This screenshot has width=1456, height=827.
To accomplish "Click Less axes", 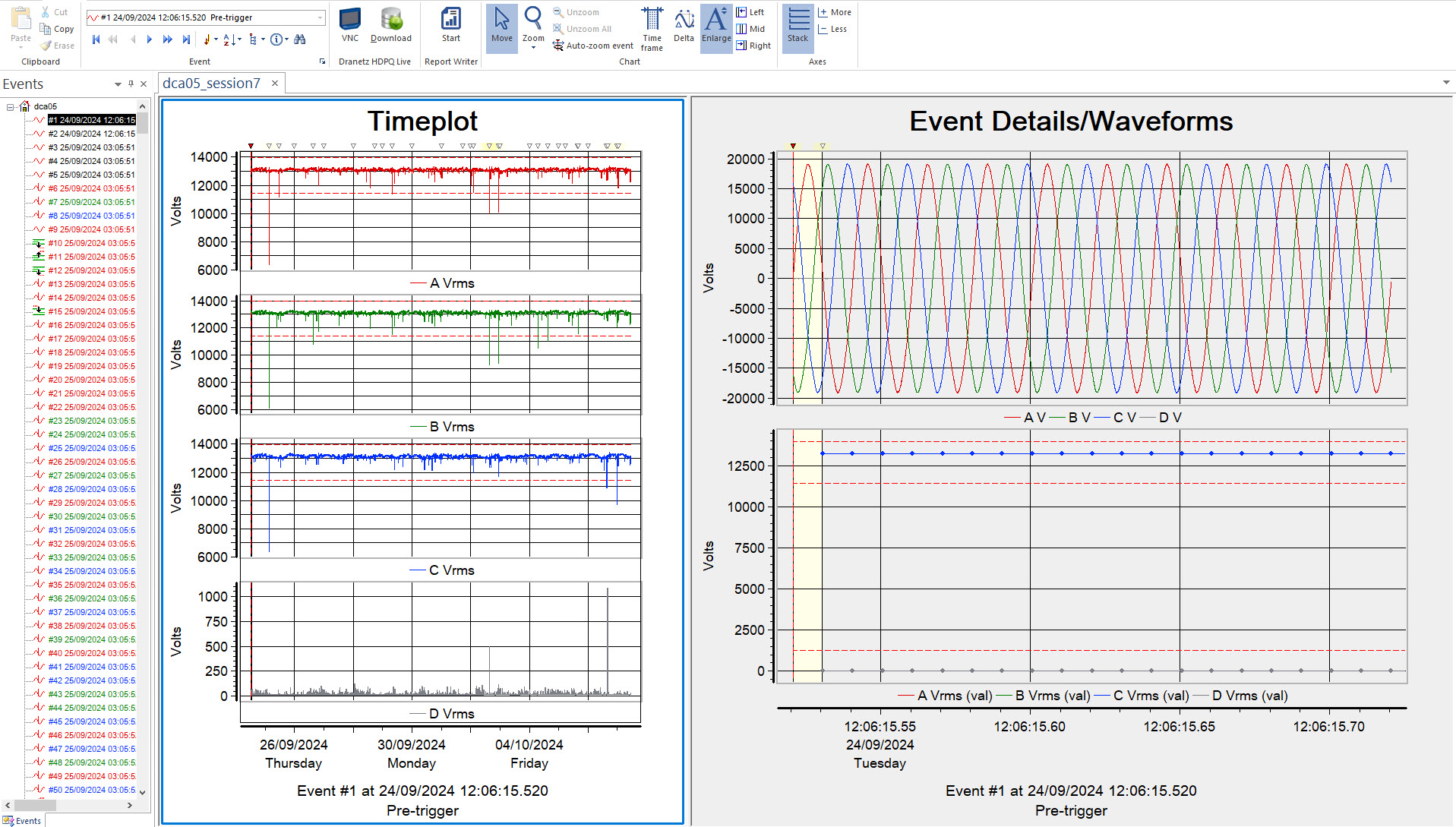I will (832, 29).
